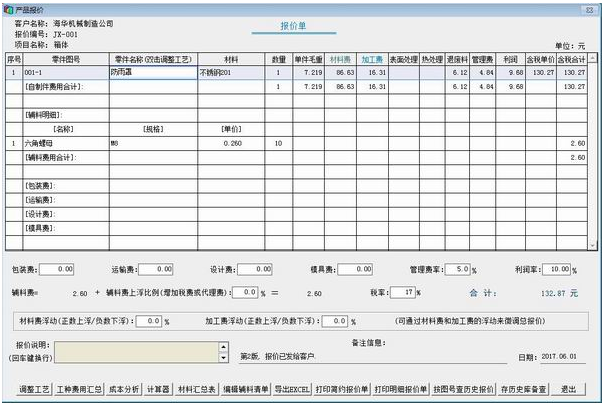Screen dimensions: 607x411
Task: Click the 含税单价 column header
Action: pyautogui.click(x=541, y=59)
